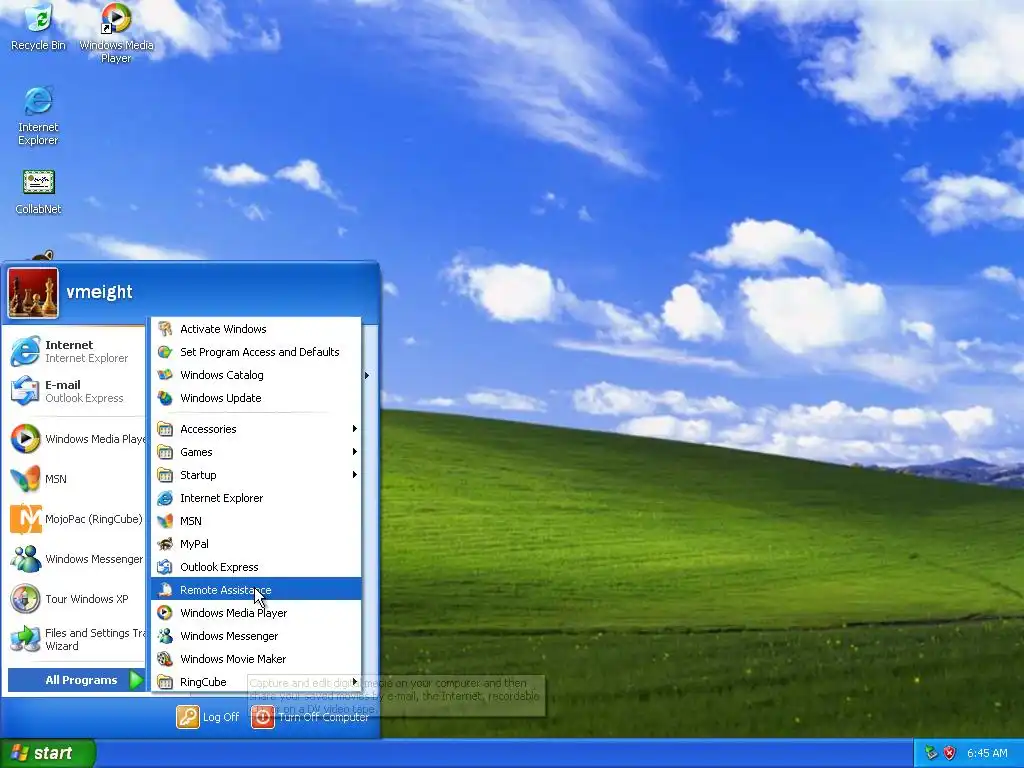Viewport: 1024px width, 768px height.
Task: Open Outlook Express in All Programs list
Action: pyautogui.click(x=256, y=567)
